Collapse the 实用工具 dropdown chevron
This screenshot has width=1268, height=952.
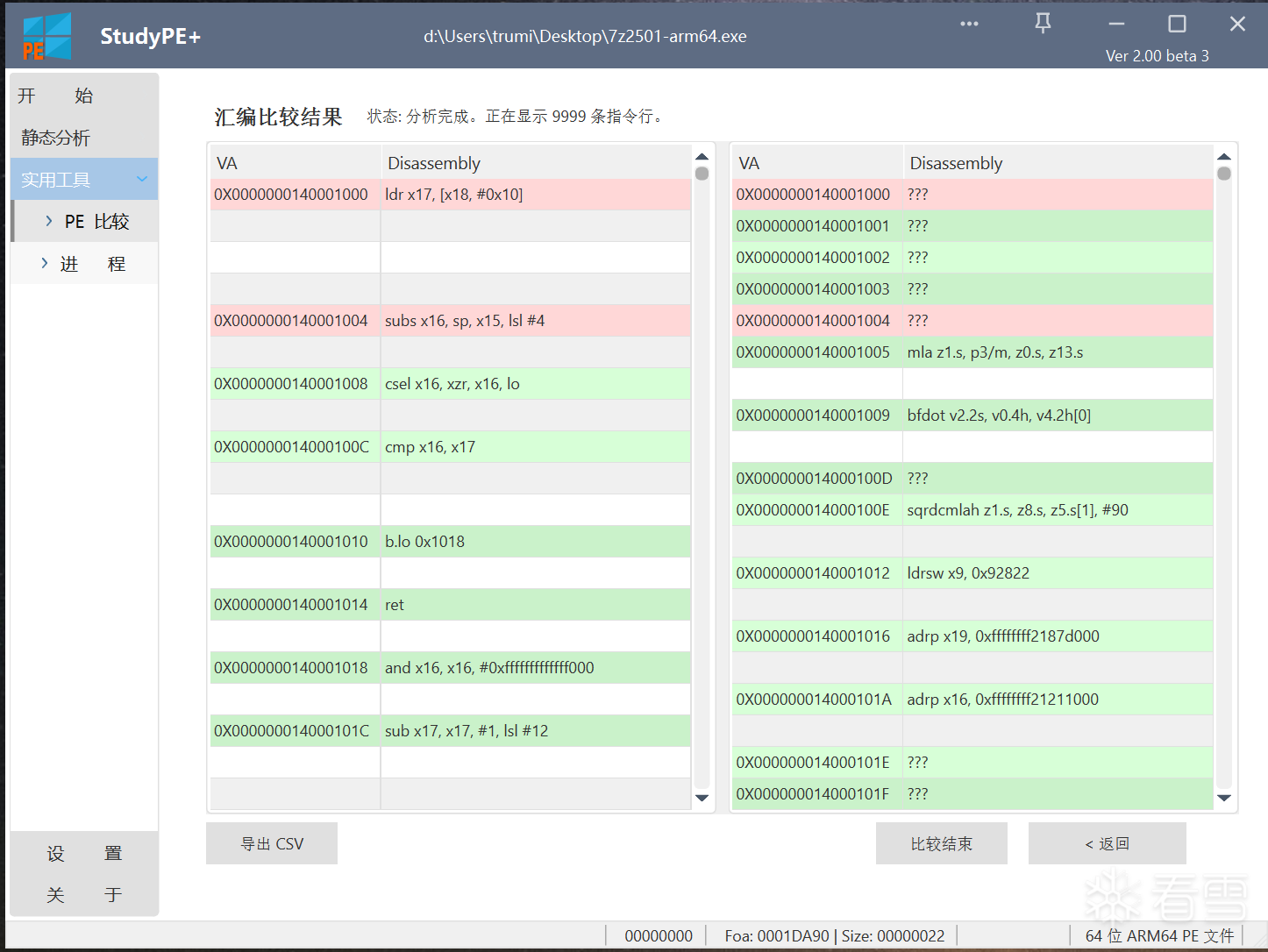coord(142,180)
